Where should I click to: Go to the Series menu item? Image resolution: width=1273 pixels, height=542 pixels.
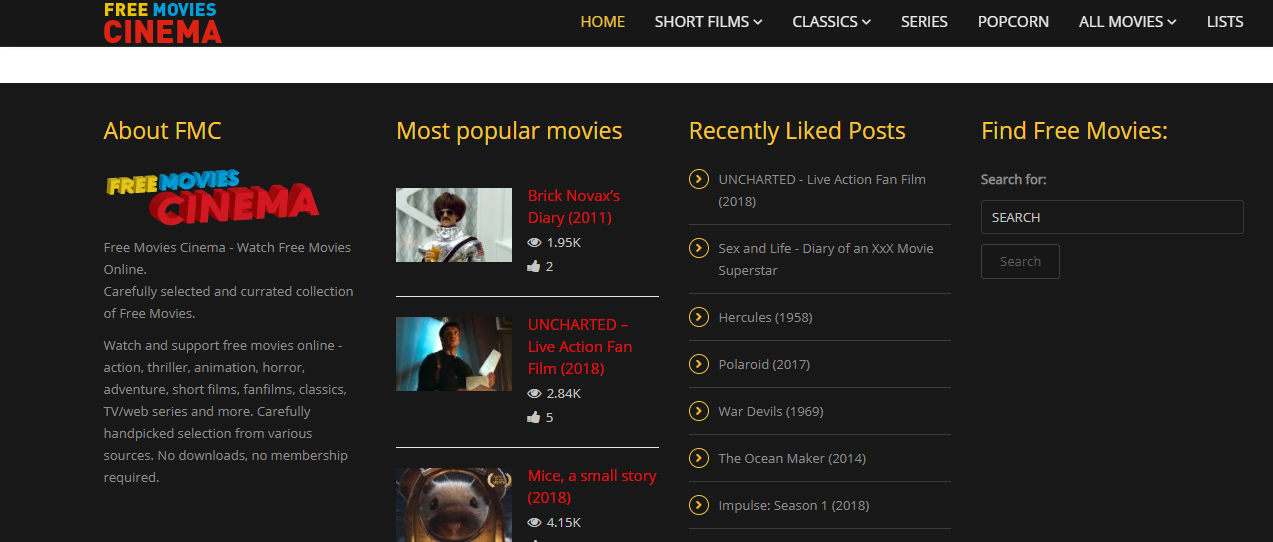[x=924, y=21]
